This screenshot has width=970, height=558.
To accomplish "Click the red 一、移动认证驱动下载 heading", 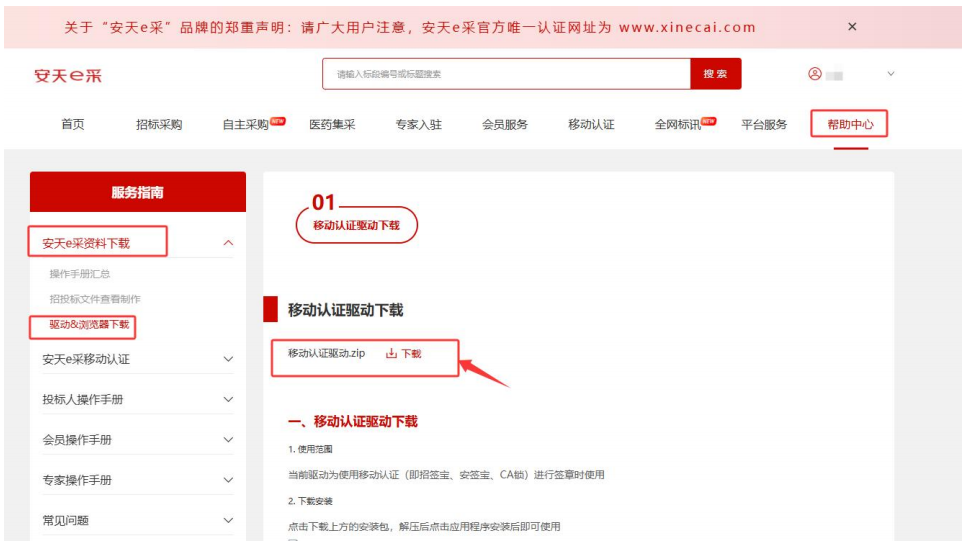I will point(353,421).
